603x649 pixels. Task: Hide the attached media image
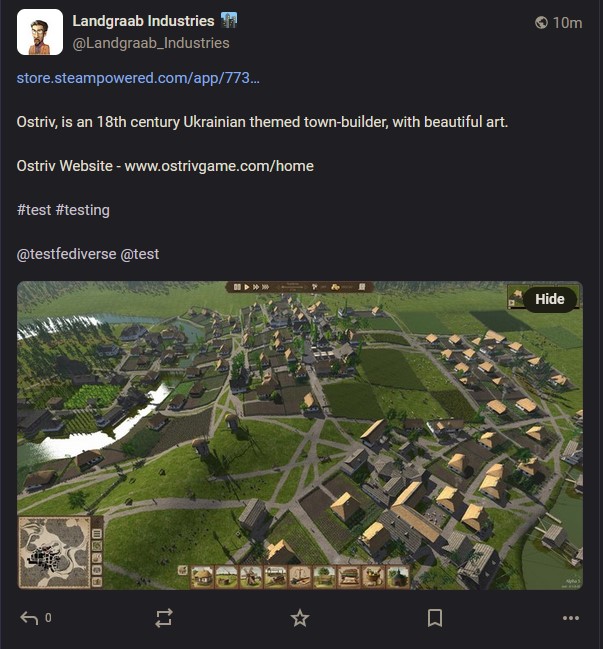tap(550, 299)
